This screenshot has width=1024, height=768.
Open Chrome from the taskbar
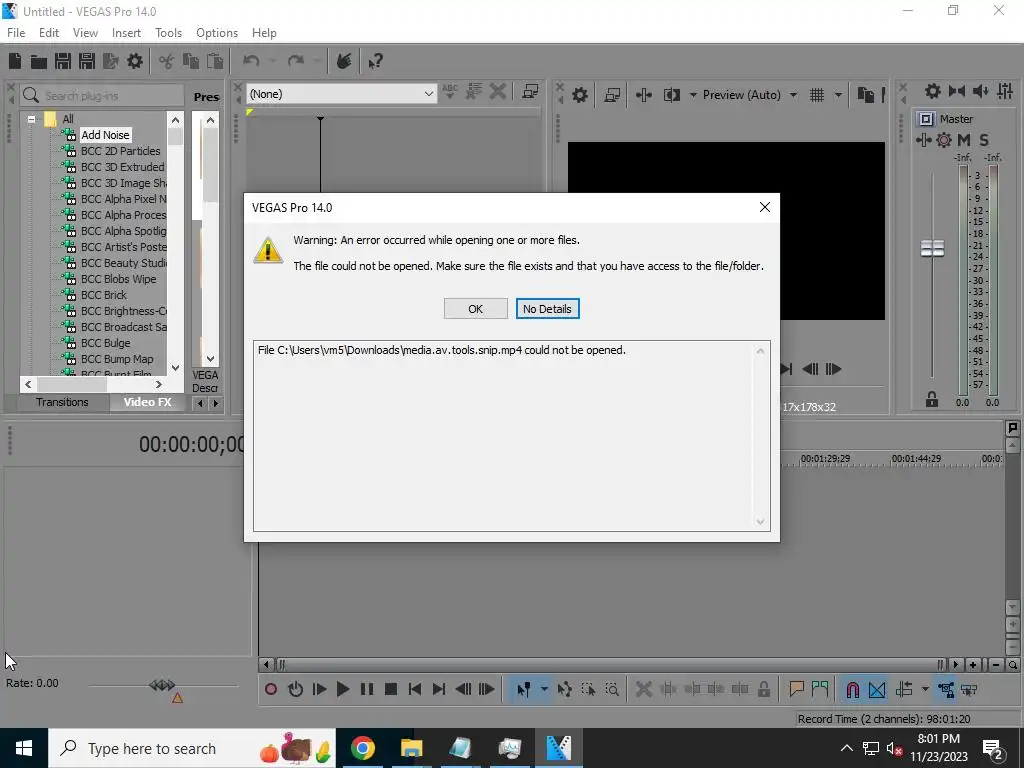[362, 748]
